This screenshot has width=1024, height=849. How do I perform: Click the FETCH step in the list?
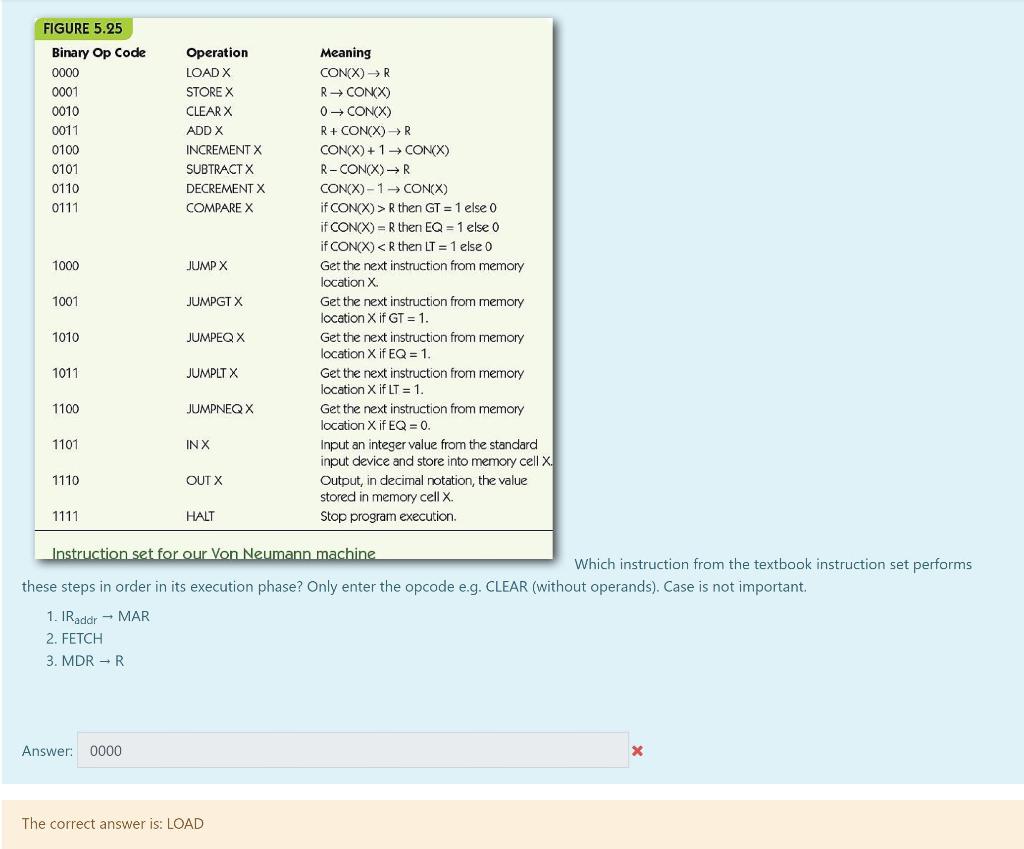click(x=81, y=638)
